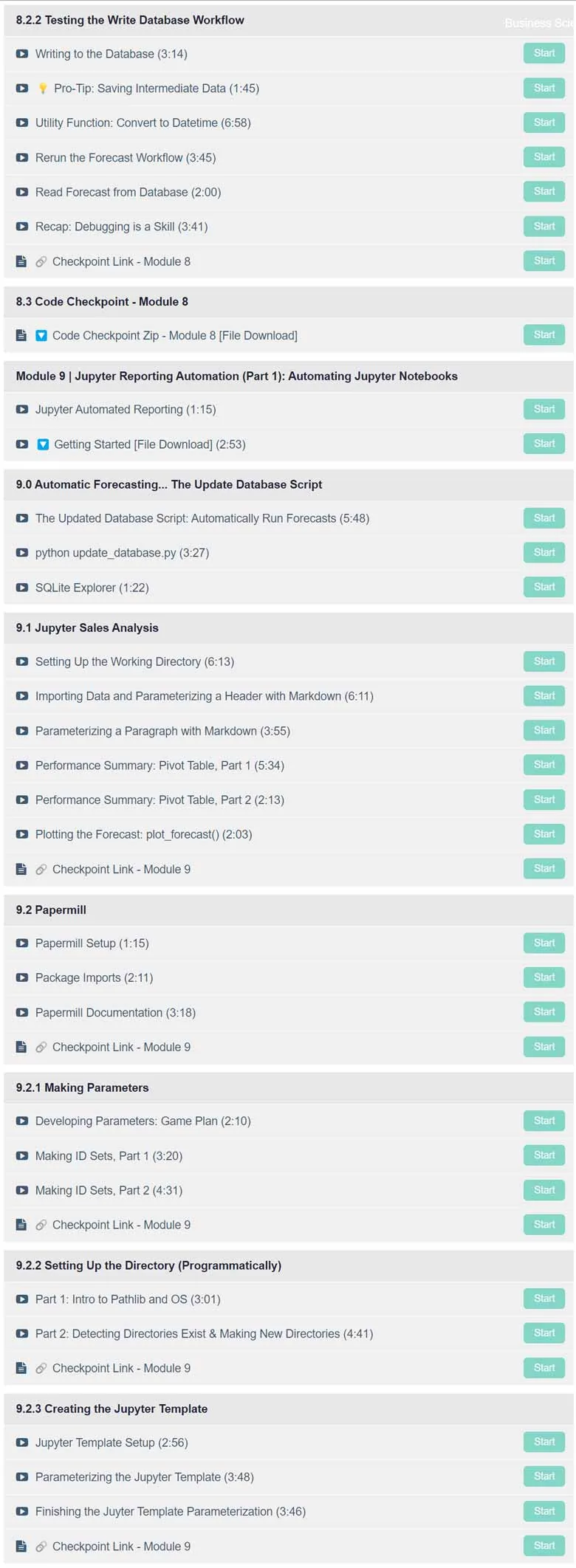Click blue download icon beside Code Checkpoint Zip
The image size is (576, 1568).
click(x=41, y=335)
